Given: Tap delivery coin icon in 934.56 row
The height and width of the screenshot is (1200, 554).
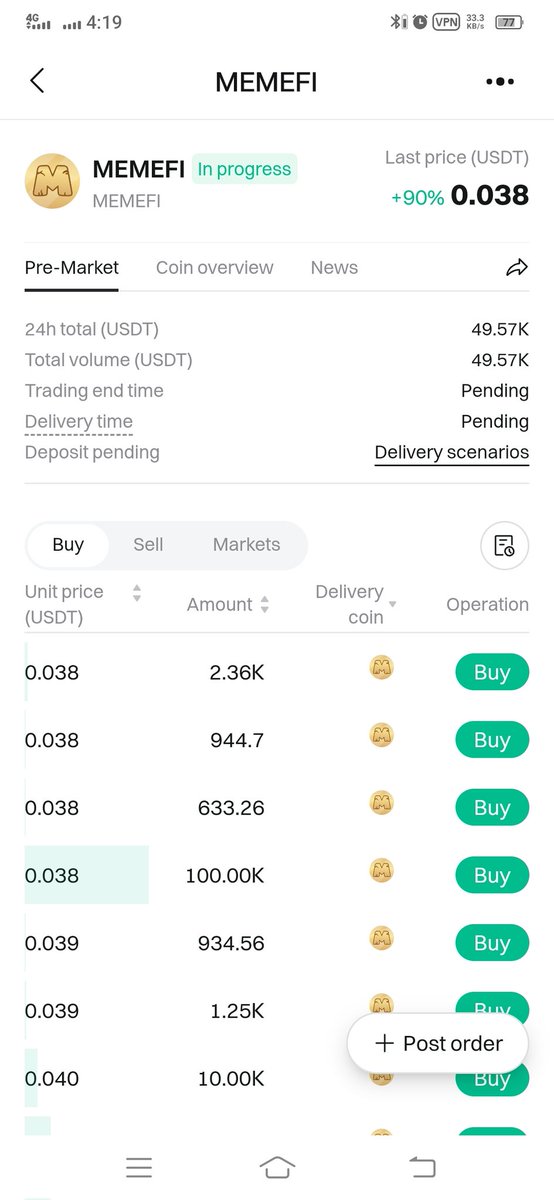Looking at the screenshot, I should pyautogui.click(x=381, y=938).
